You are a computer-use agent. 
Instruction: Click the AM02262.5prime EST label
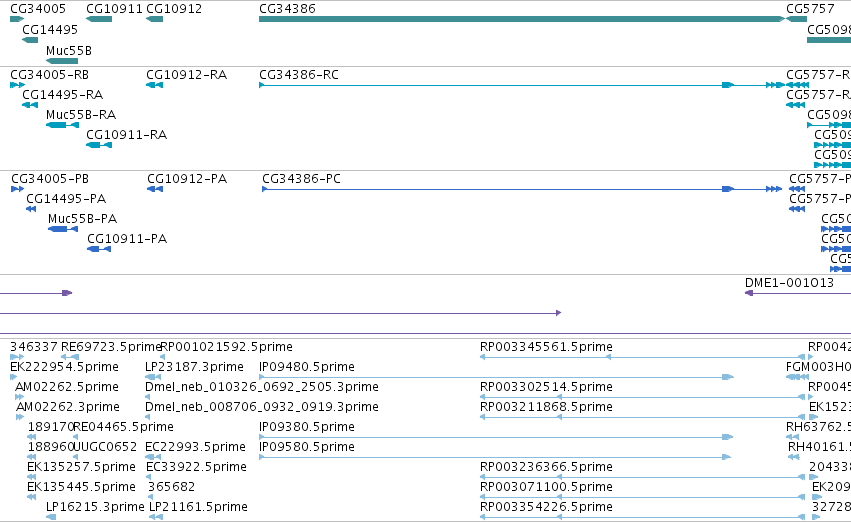tap(67, 386)
